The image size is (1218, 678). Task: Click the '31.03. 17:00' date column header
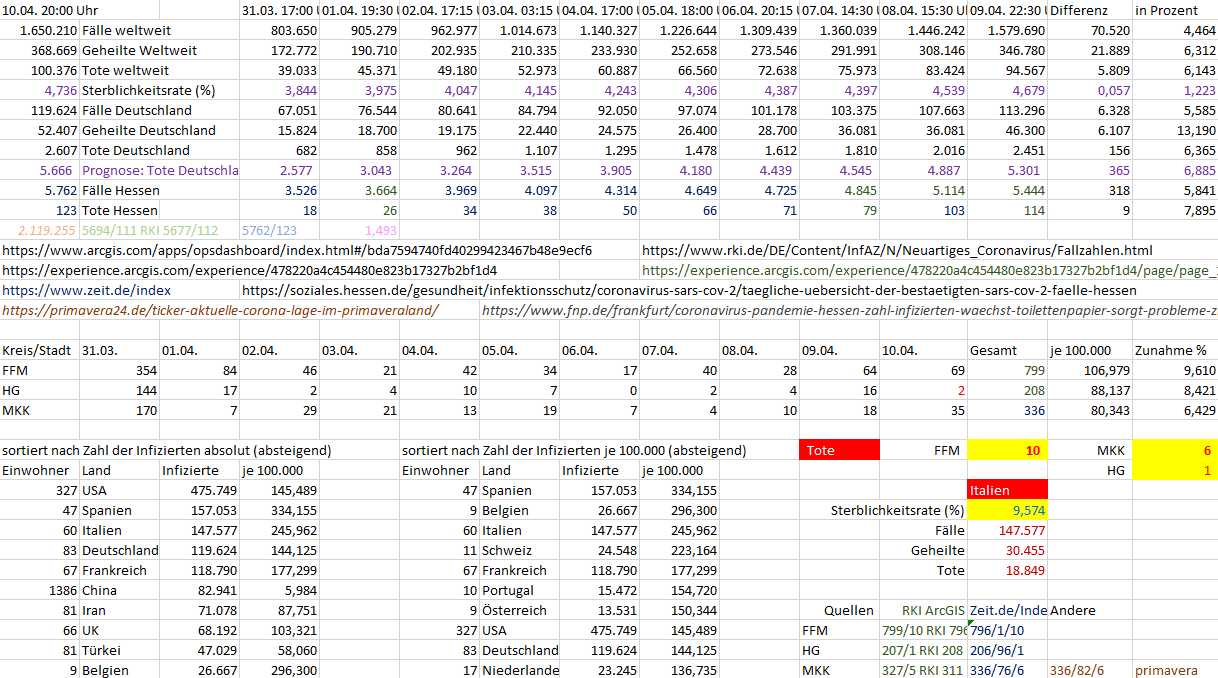[x=280, y=10]
